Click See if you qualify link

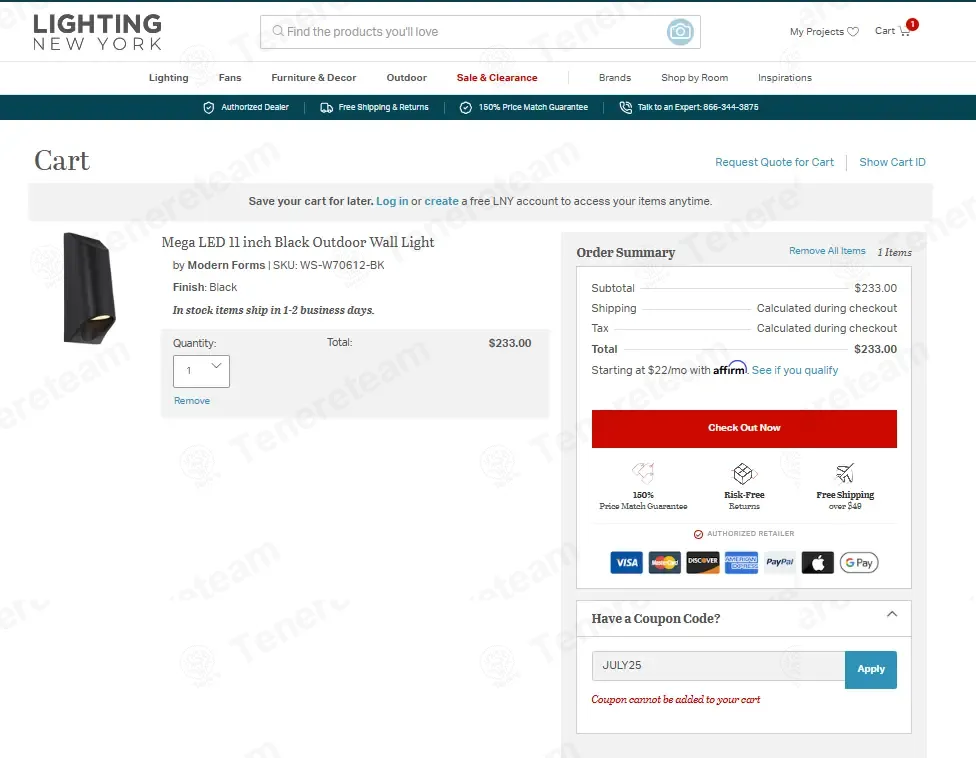pyautogui.click(x=795, y=370)
